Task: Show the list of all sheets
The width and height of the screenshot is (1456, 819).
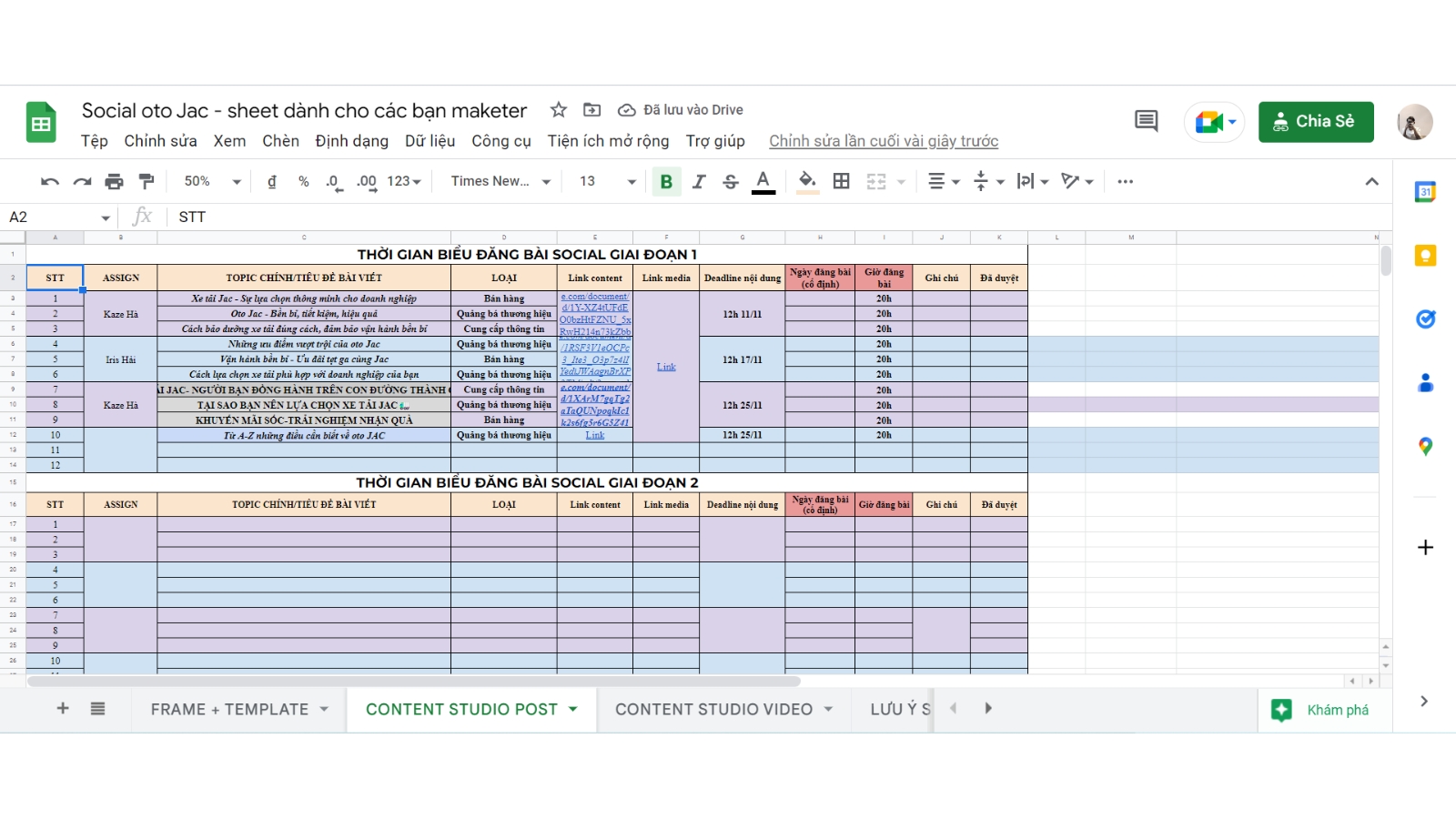Action: pyautogui.click(x=97, y=709)
